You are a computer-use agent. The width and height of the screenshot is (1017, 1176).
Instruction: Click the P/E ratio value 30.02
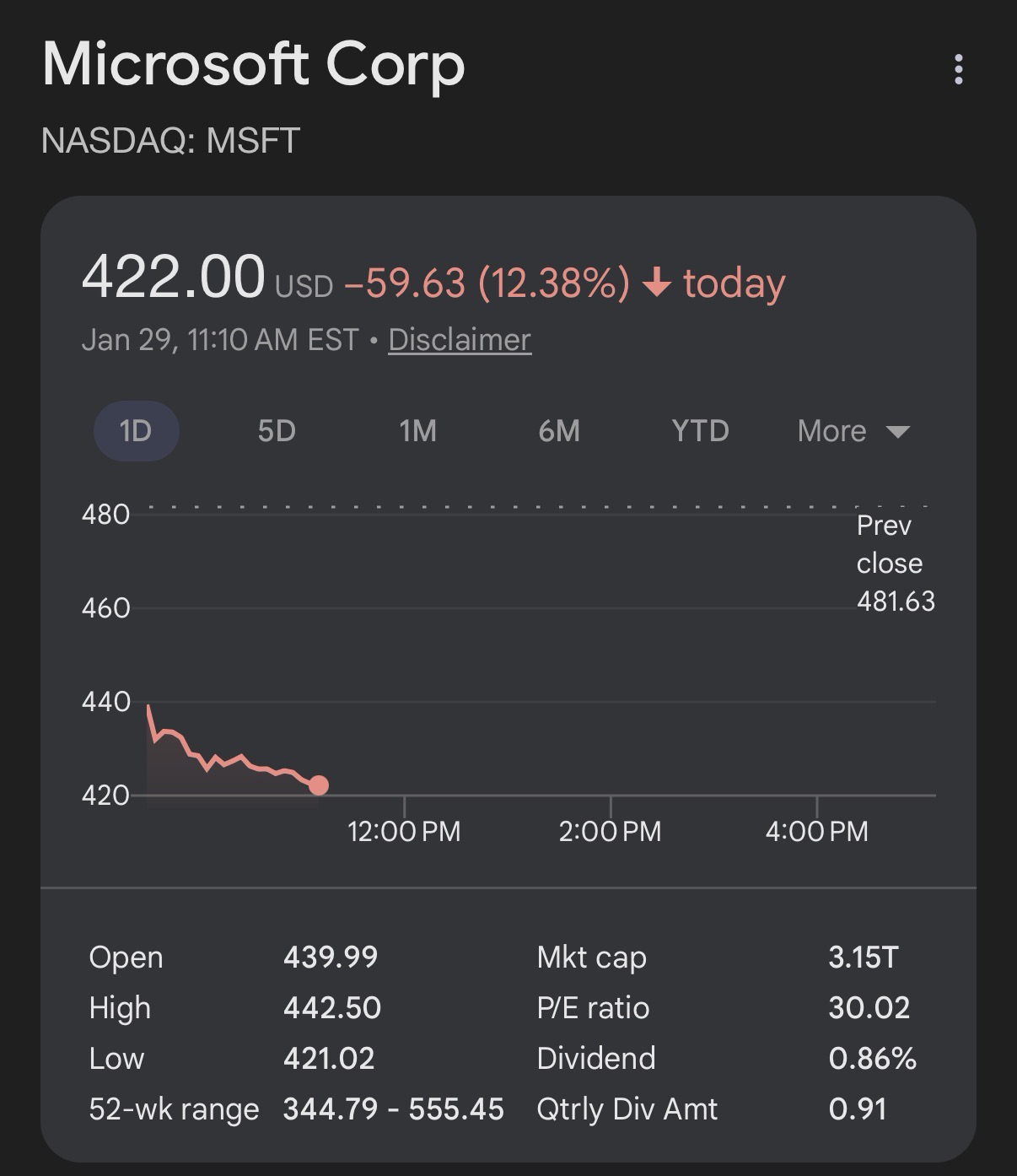pos(869,1008)
